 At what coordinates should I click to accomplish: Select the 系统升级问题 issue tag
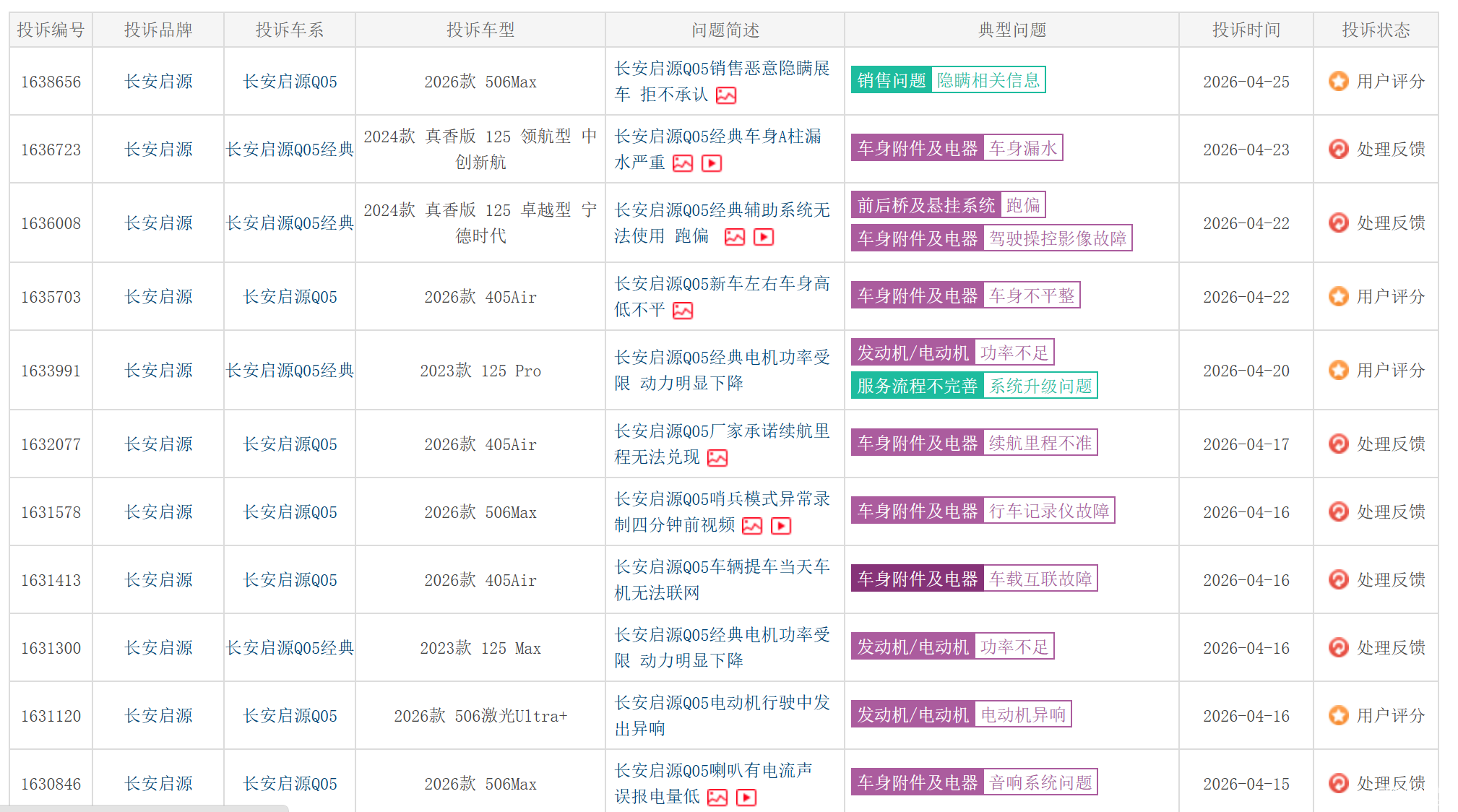[x=1040, y=386]
